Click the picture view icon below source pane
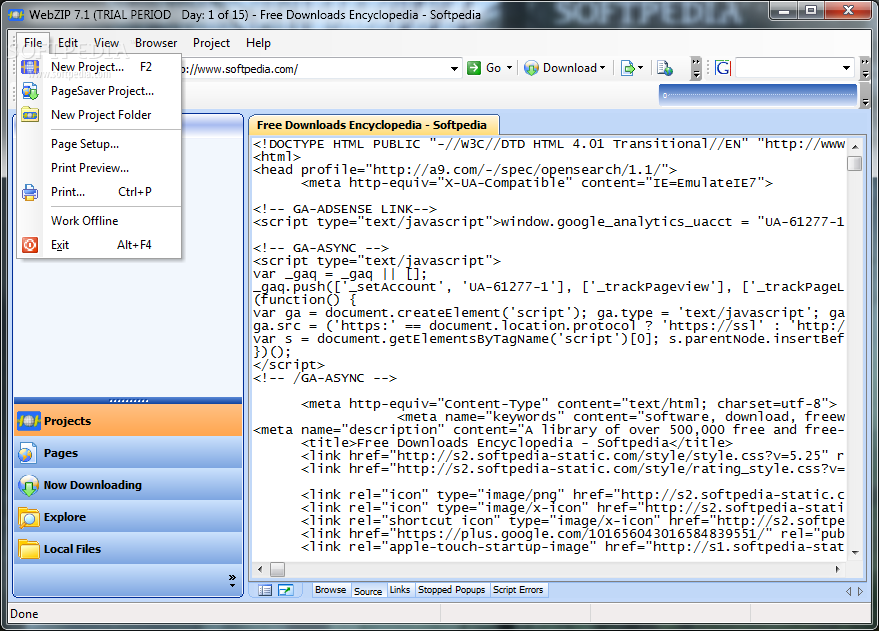Screen dimensions: 879x631 286,590
